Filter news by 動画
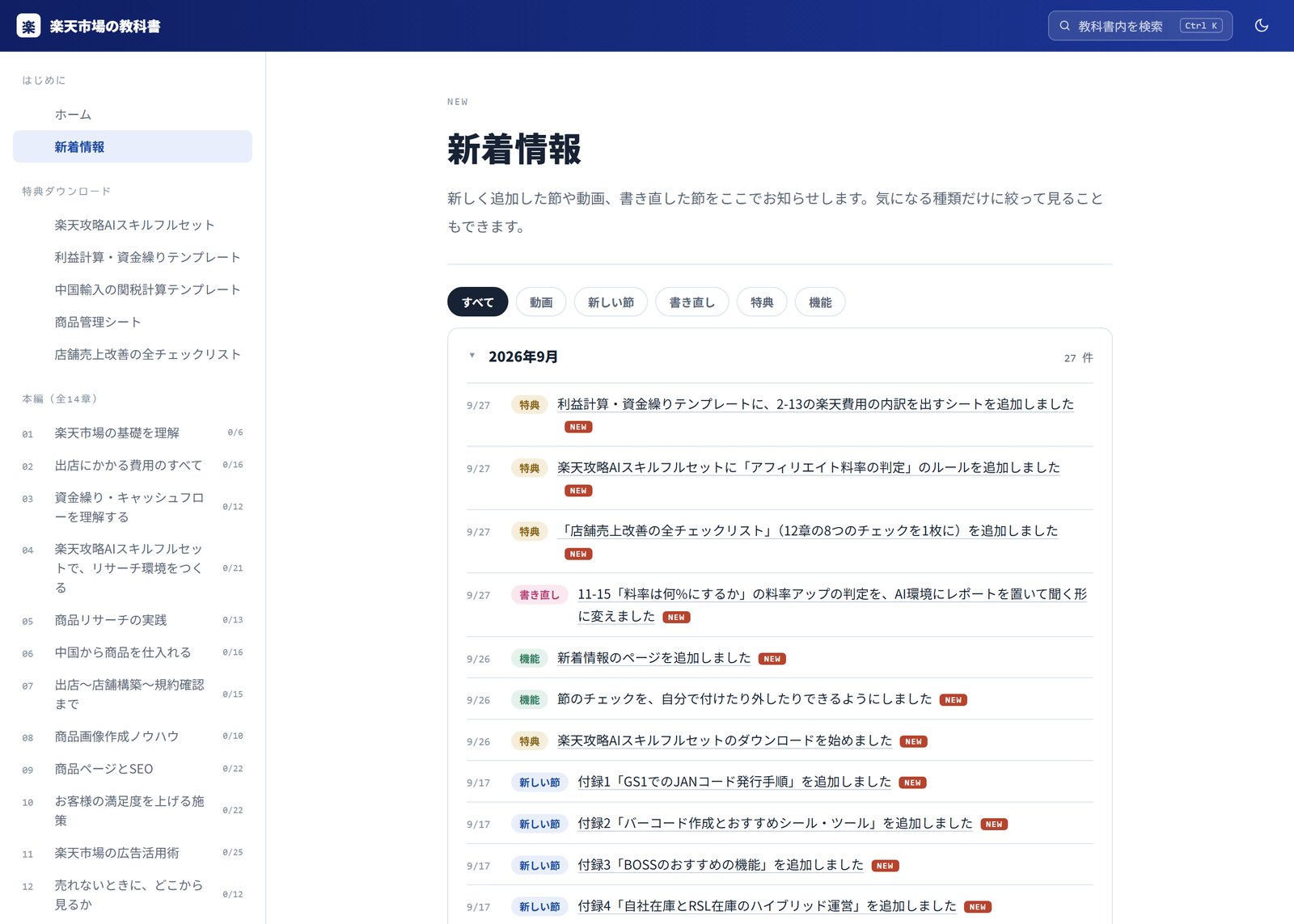1294x924 pixels. [541, 302]
